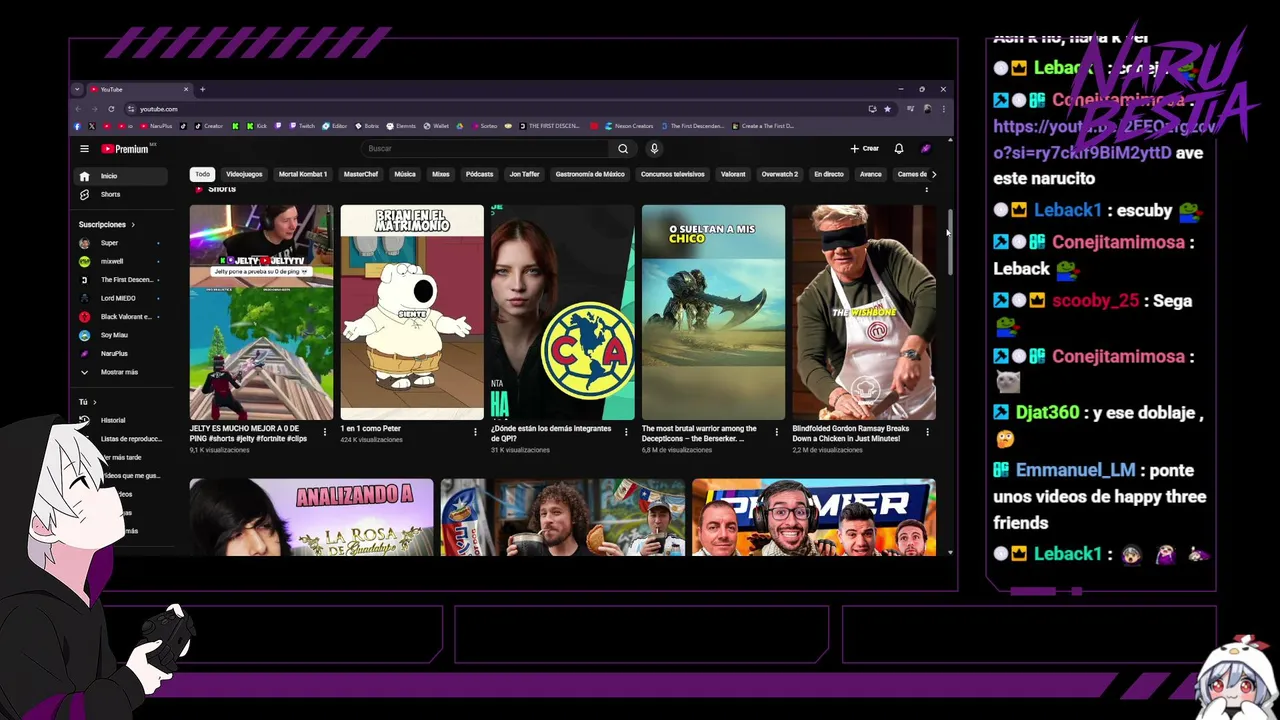This screenshot has width=1280, height=720.
Task: Open Historial in the sidebar
Action: tap(122, 420)
